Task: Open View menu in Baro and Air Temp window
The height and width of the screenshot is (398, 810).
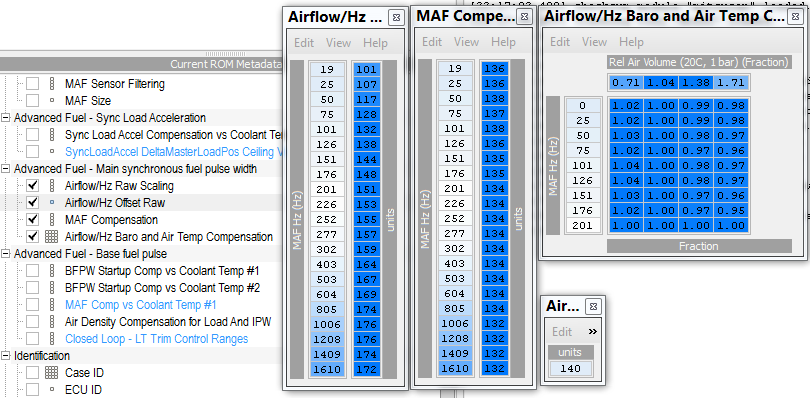Action: coord(595,42)
